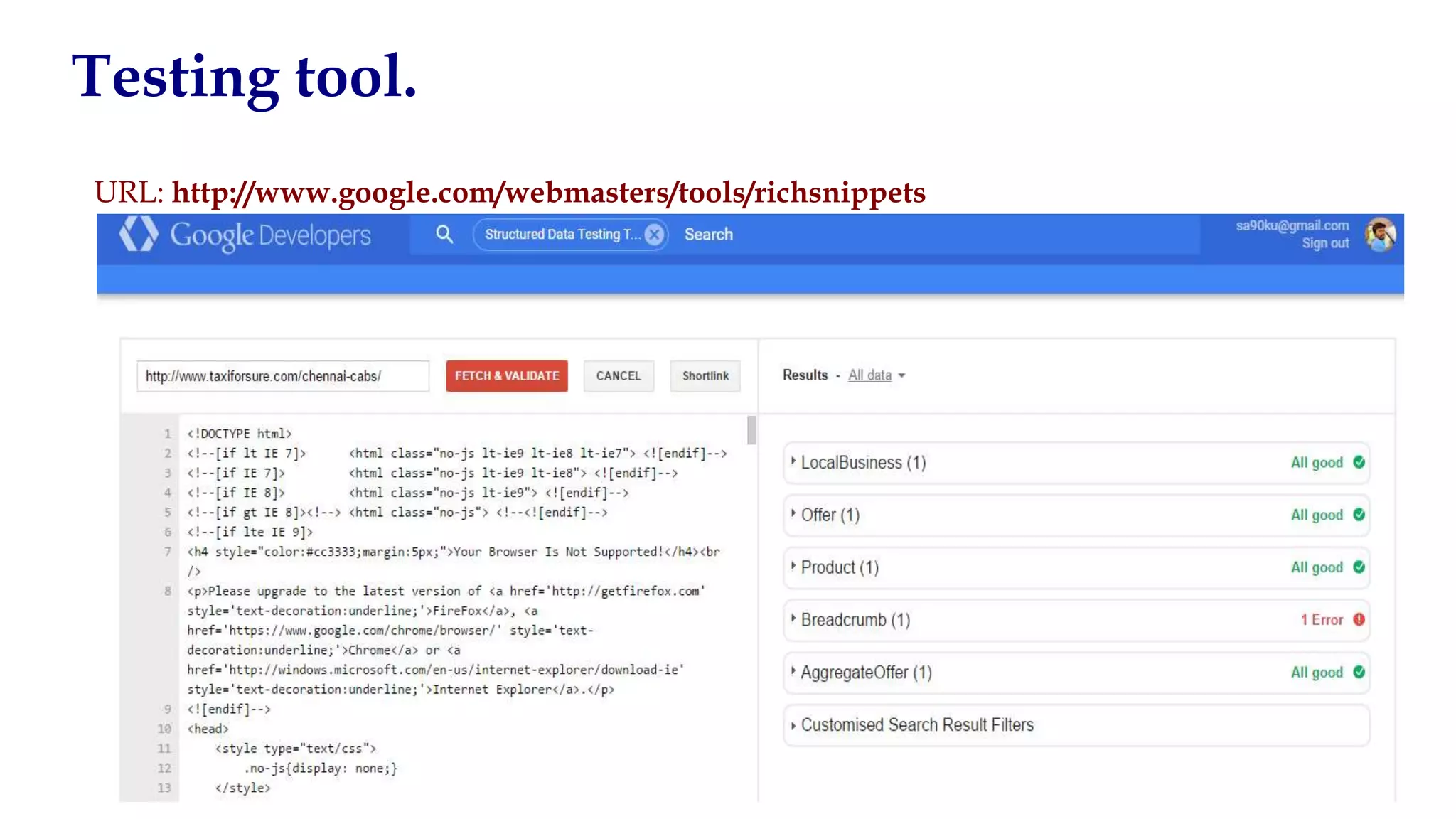Click the red error icon for Breadcrumb

pyautogui.click(x=1359, y=620)
